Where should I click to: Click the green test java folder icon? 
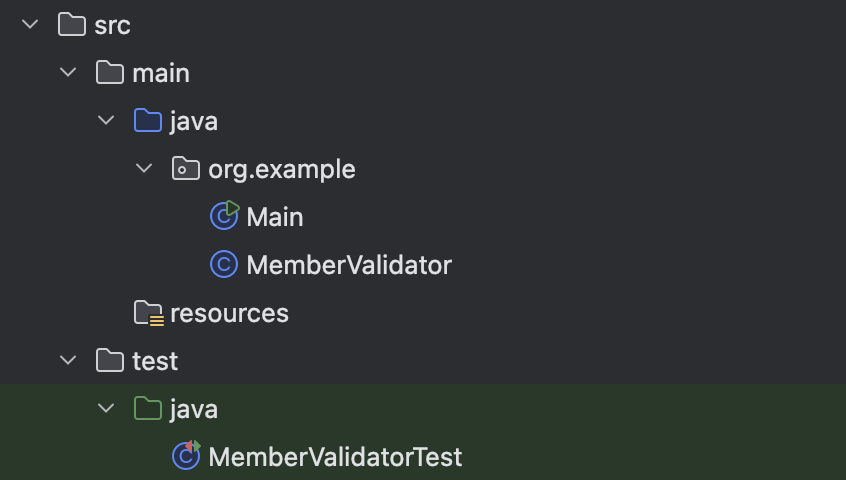coord(148,409)
